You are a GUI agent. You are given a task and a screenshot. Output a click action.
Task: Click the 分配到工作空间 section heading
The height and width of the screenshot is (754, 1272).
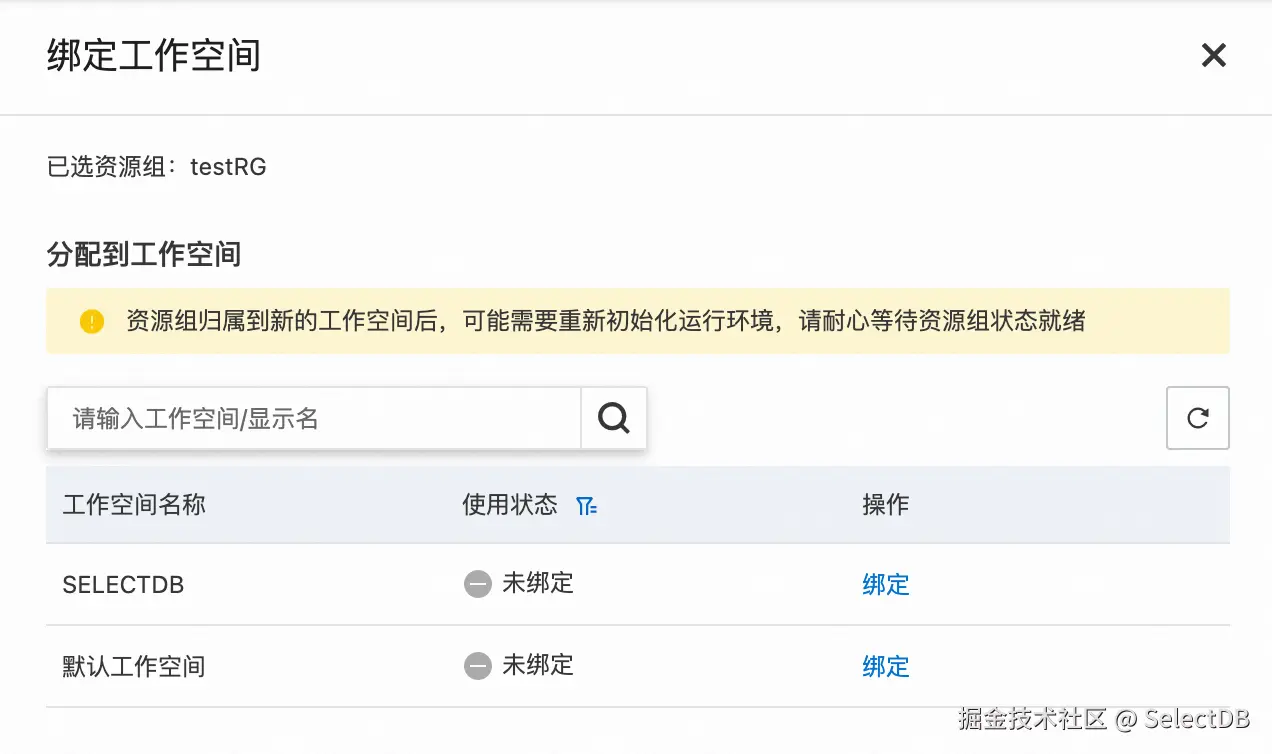[144, 254]
